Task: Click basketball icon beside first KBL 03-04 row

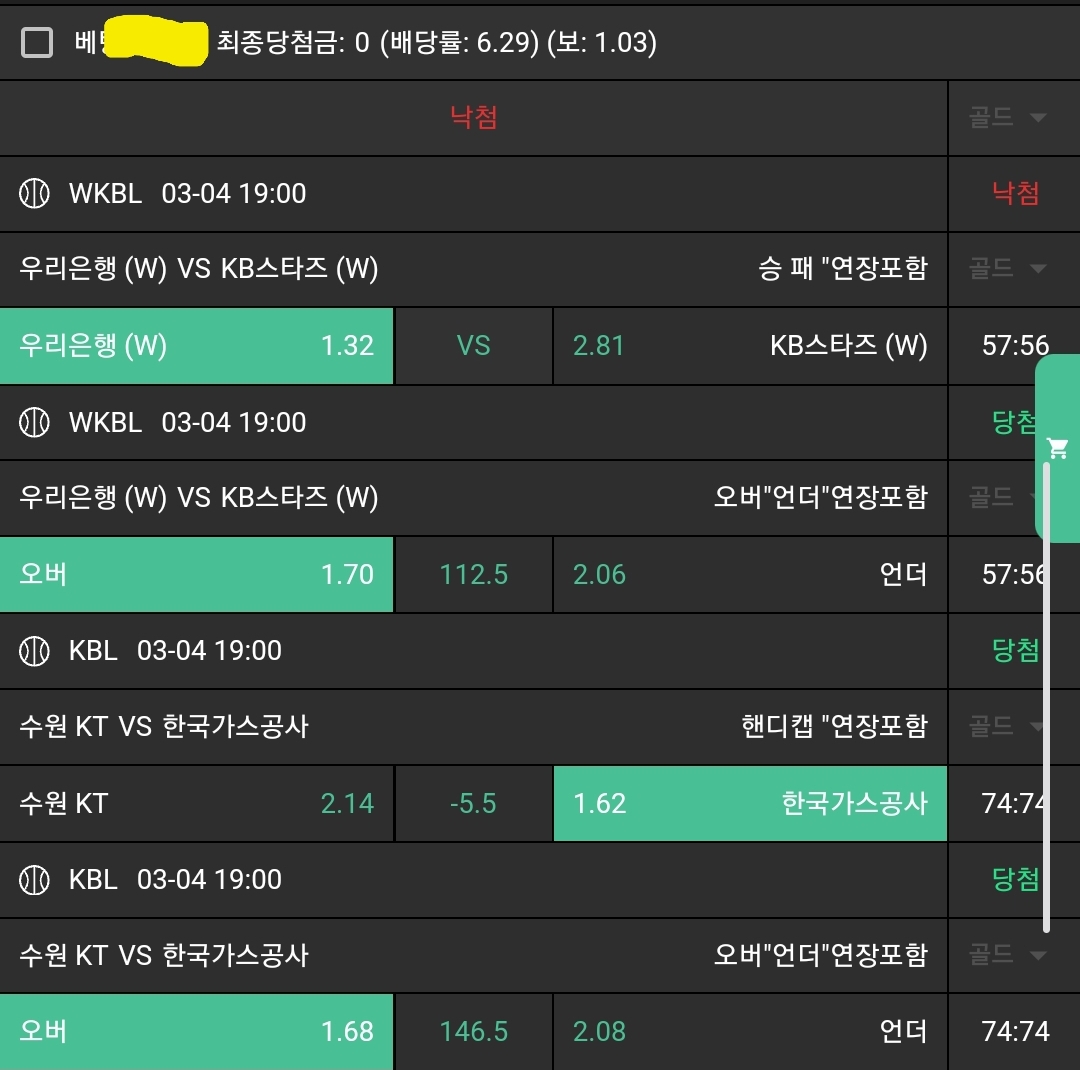Action: [x=35, y=651]
